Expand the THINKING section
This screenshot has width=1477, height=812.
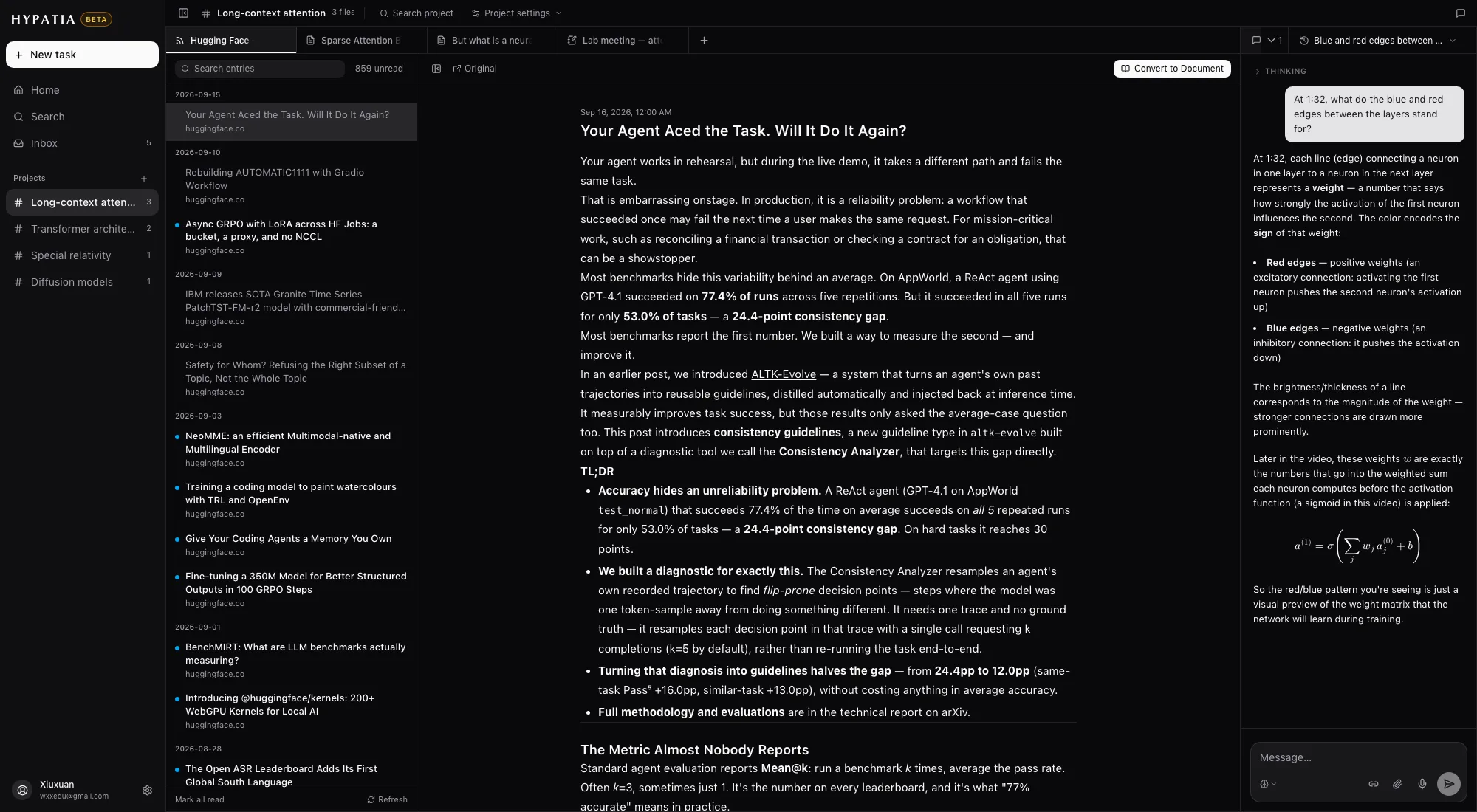pos(1281,72)
